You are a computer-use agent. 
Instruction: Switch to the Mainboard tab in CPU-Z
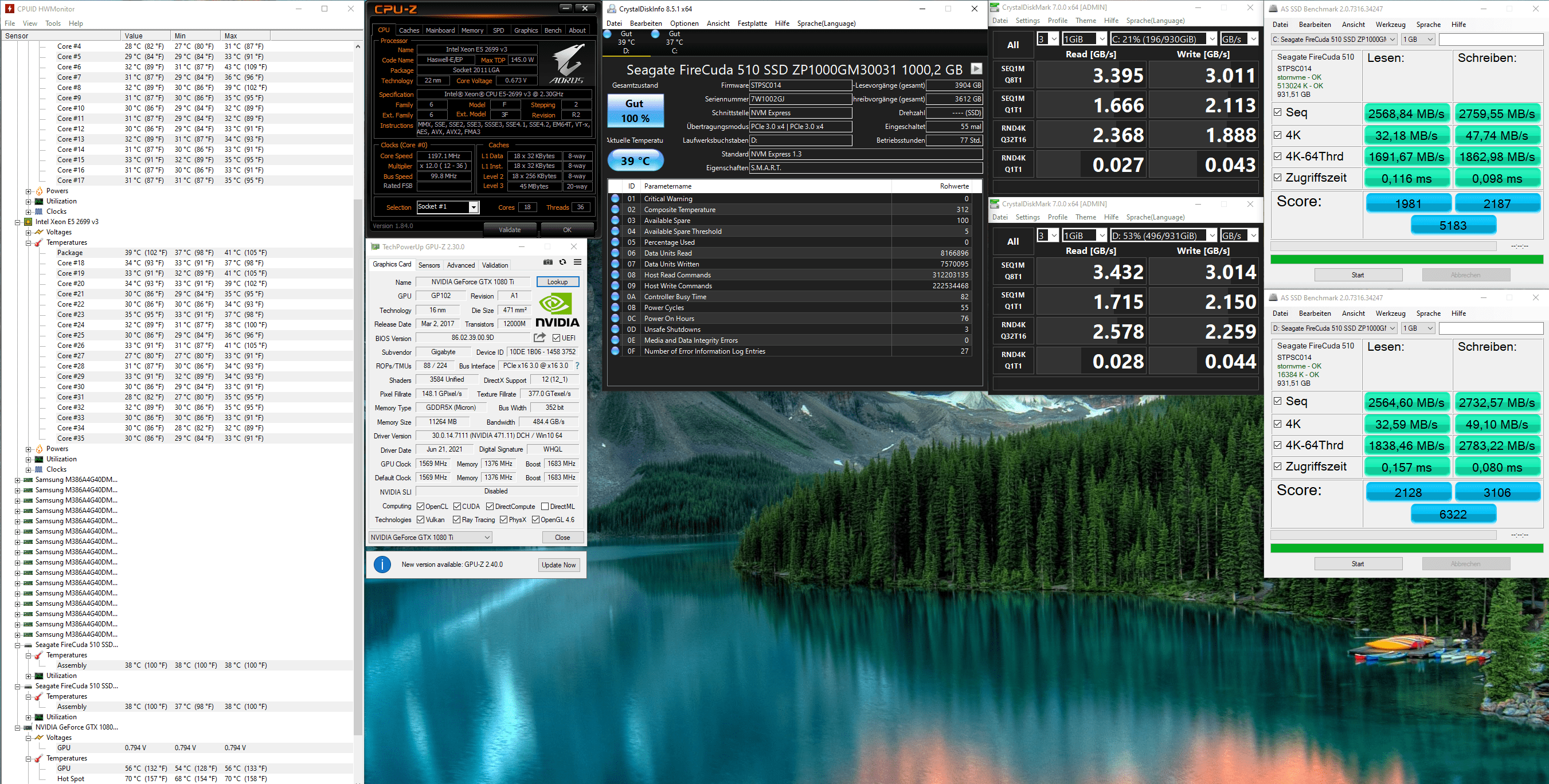pos(440,30)
